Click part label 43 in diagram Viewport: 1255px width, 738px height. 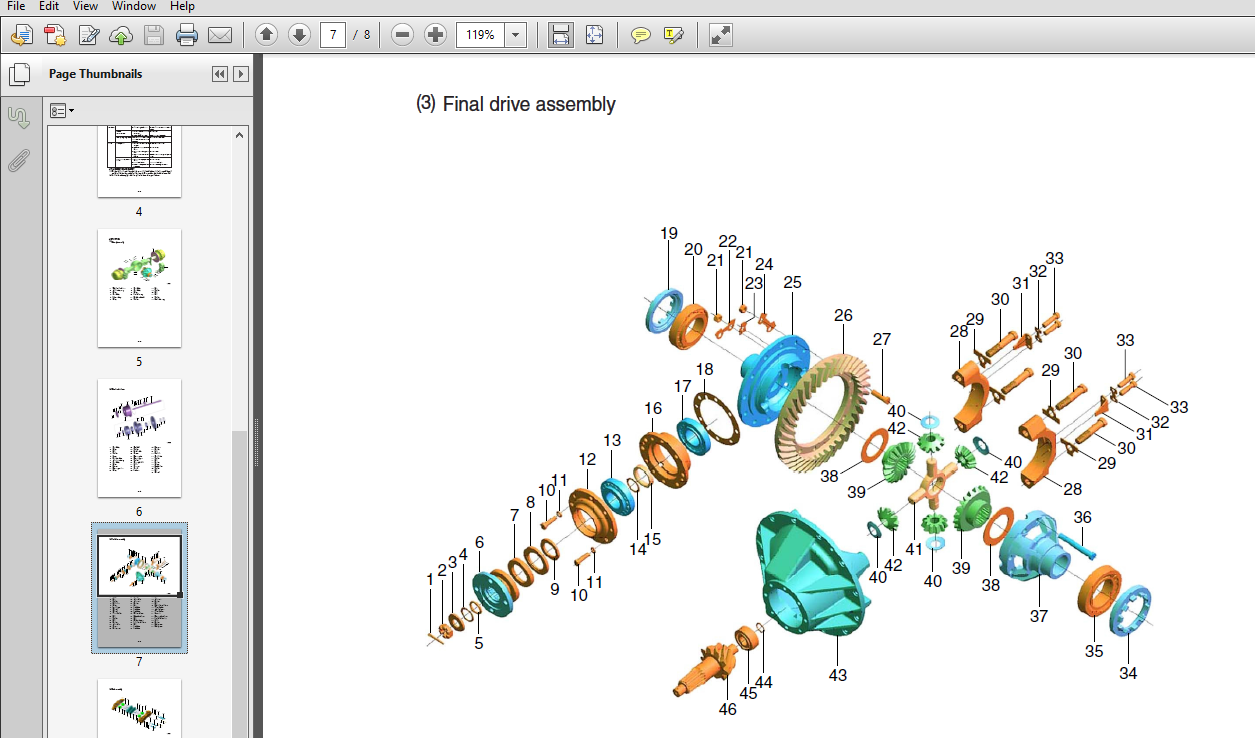(838, 675)
